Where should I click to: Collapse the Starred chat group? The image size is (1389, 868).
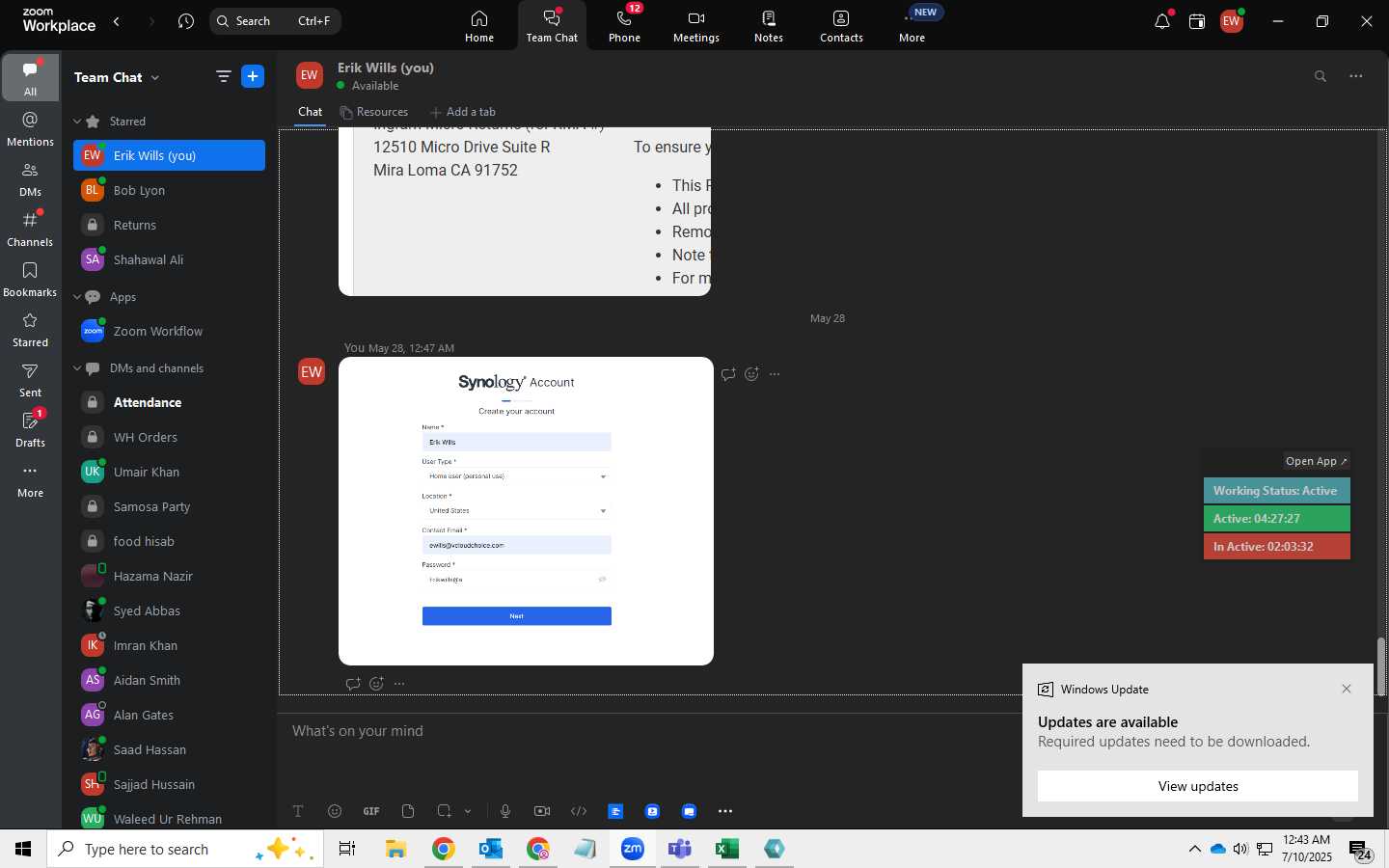(77, 122)
